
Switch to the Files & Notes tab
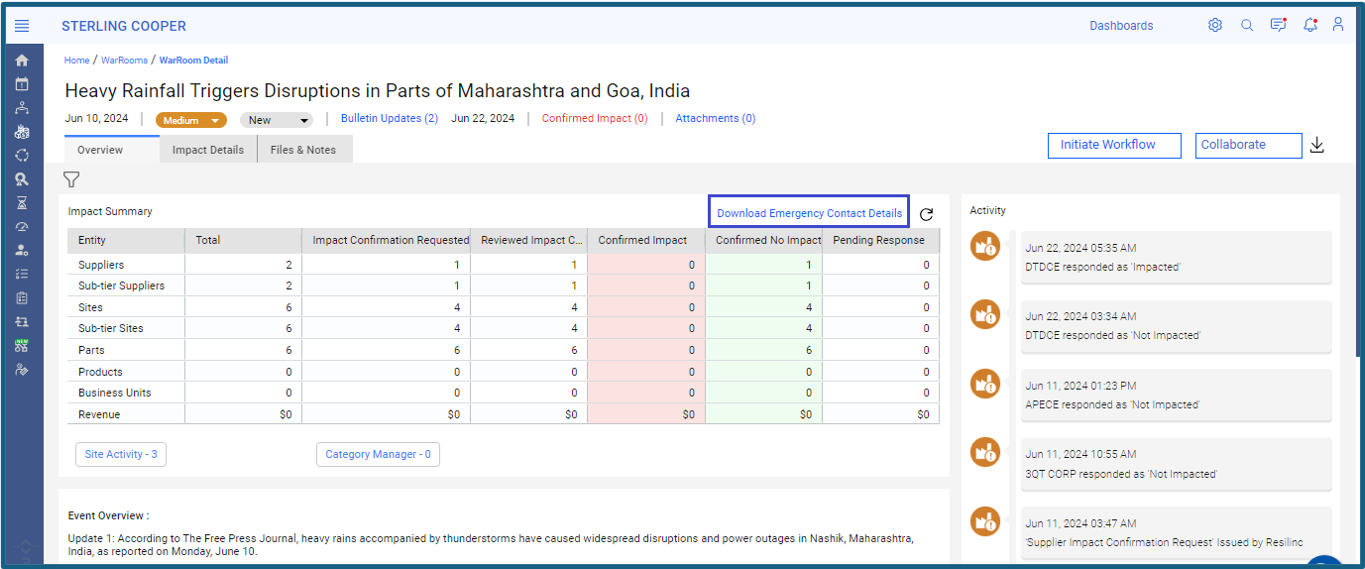pos(303,150)
